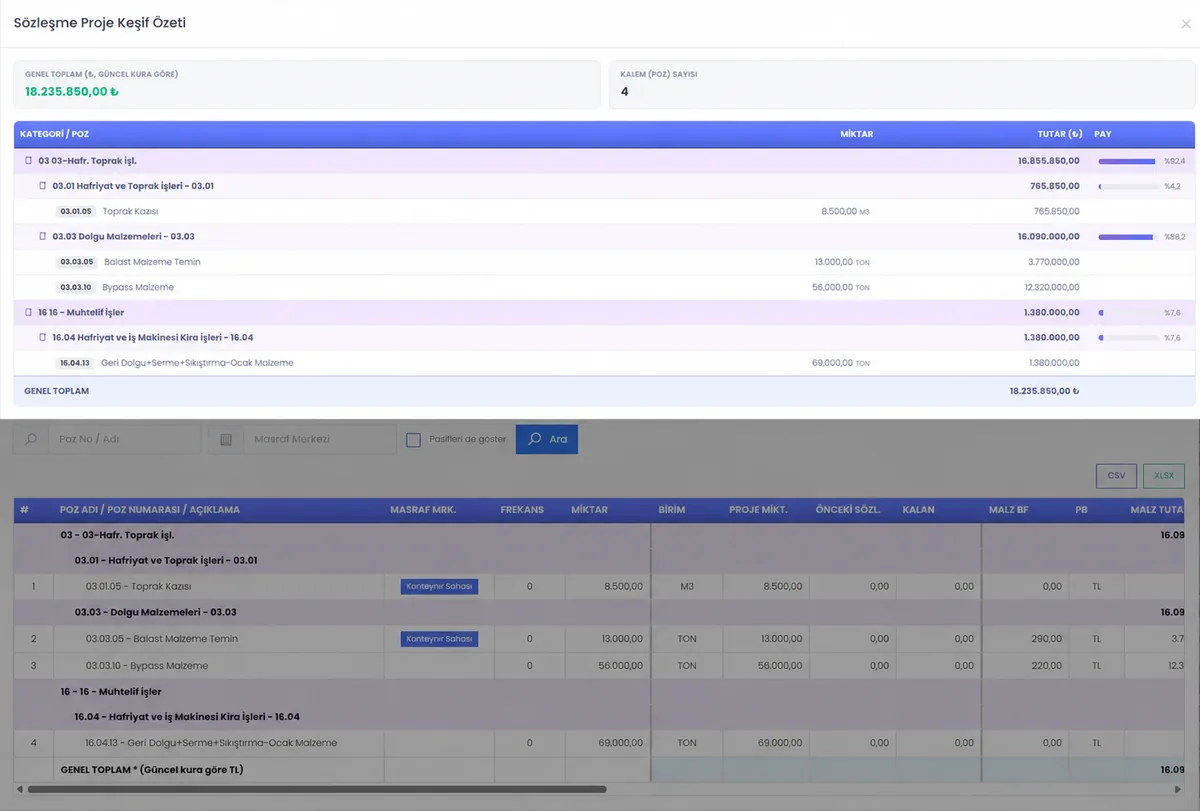Click the building icon beside Masraf Merkezi field
Screen dimensions: 1200x811
pyautogui.click(x=226, y=439)
